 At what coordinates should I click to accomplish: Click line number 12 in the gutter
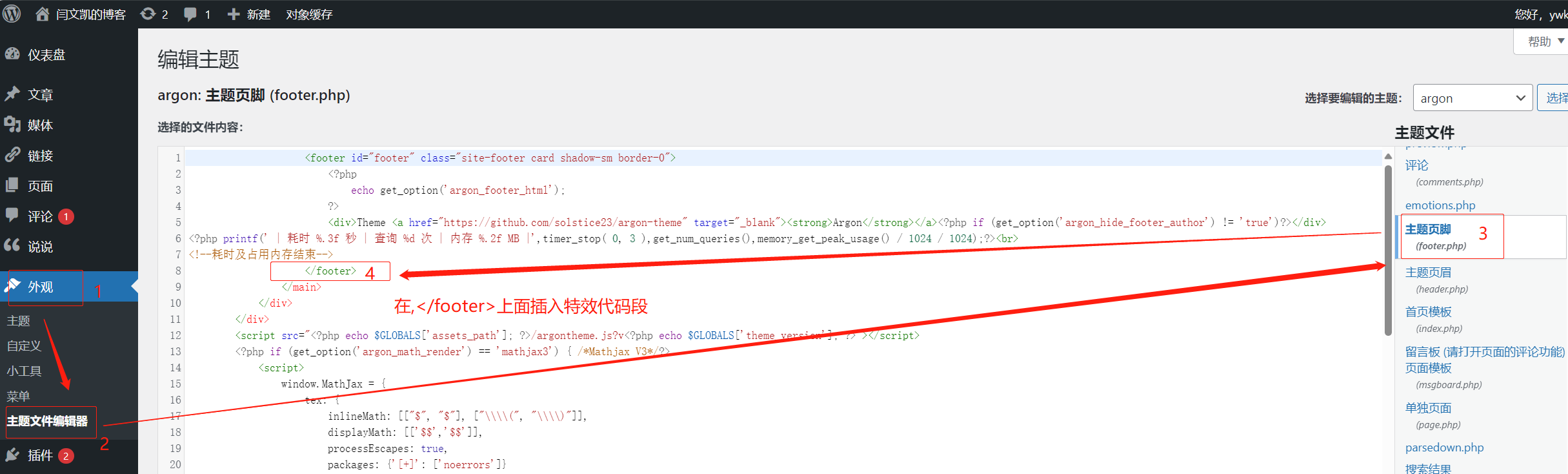click(176, 335)
